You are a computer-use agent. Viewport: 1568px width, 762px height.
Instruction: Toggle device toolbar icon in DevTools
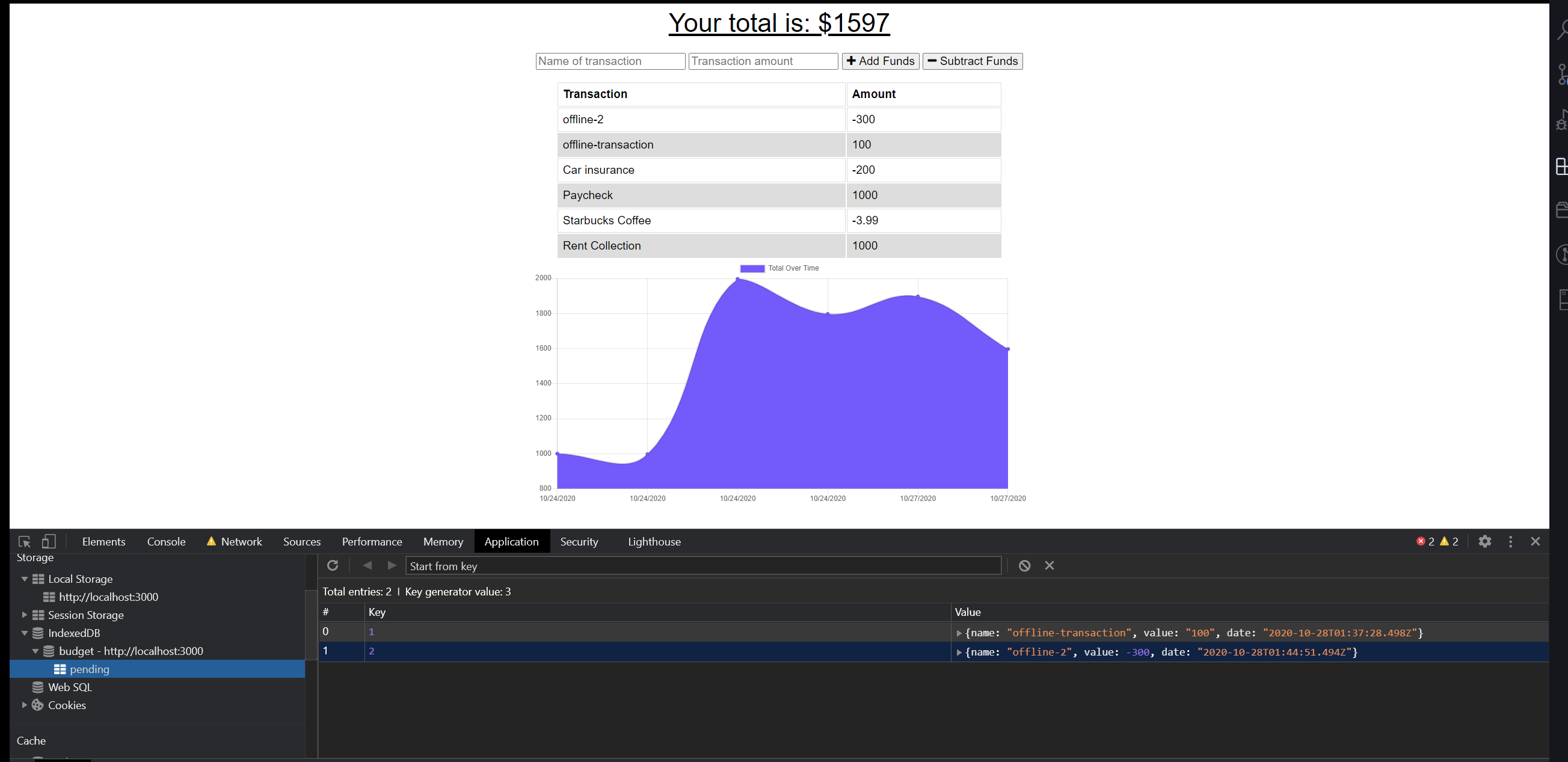point(49,542)
